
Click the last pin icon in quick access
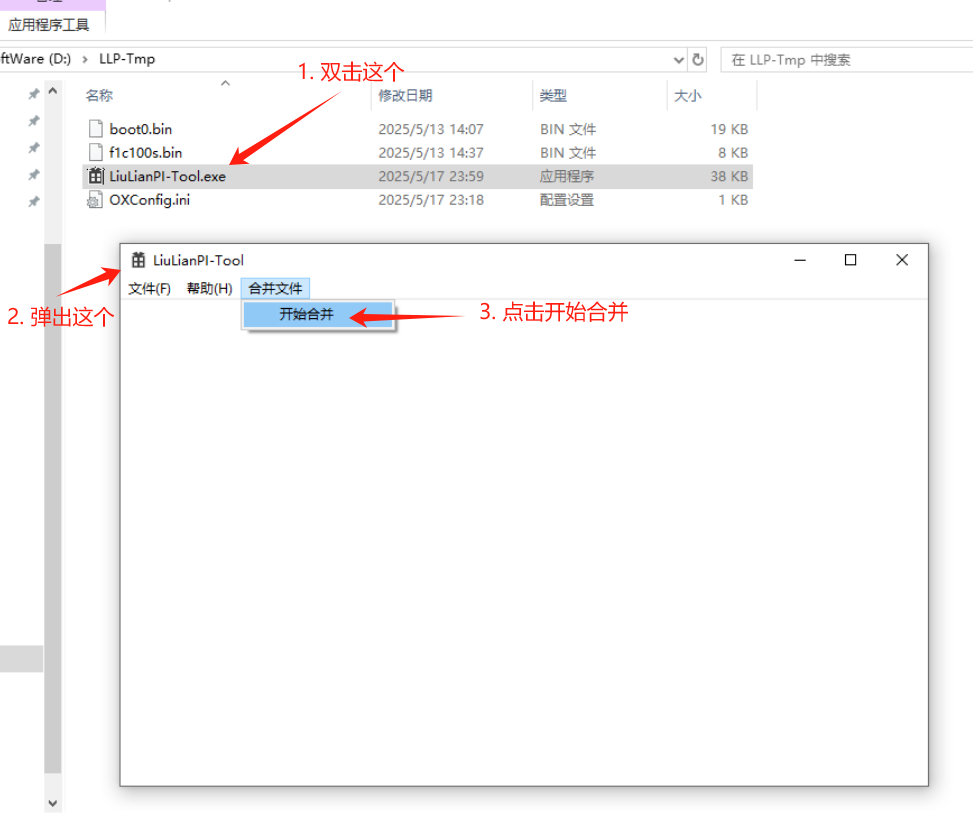pos(34,202)
